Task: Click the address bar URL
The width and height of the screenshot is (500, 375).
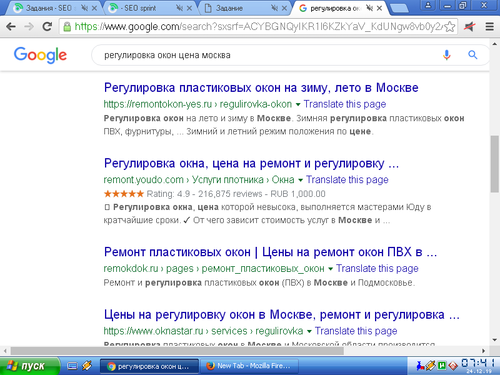Action: [258, 27]
